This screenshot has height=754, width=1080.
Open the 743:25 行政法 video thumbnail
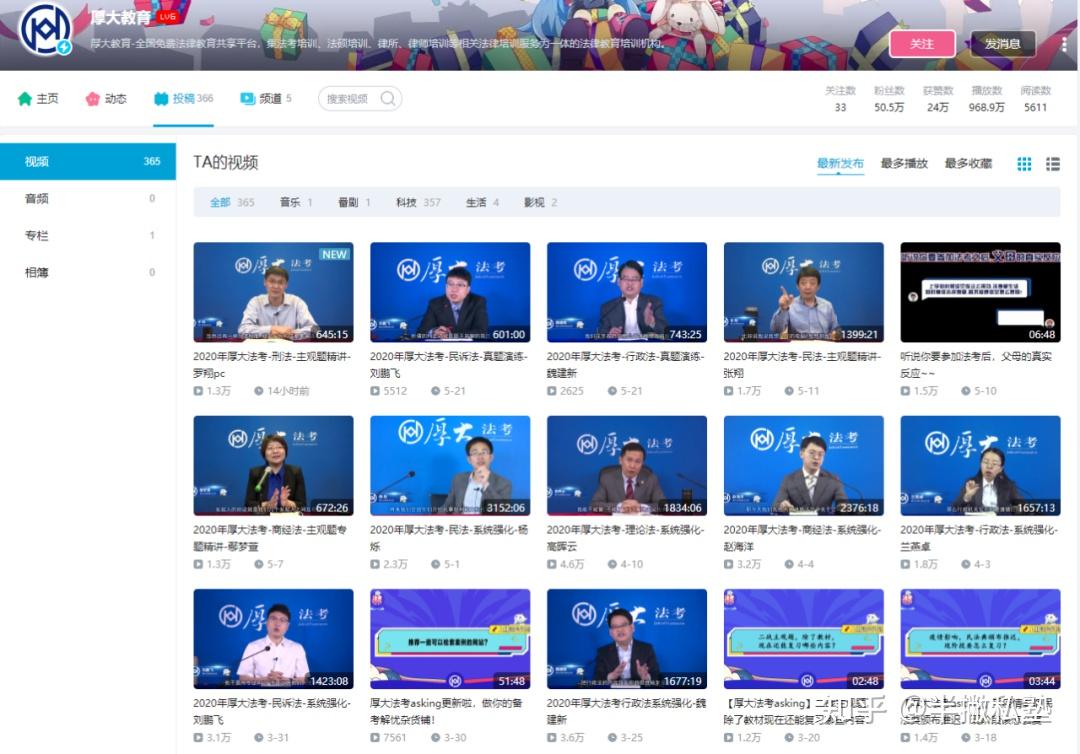[x=627, y=292]
